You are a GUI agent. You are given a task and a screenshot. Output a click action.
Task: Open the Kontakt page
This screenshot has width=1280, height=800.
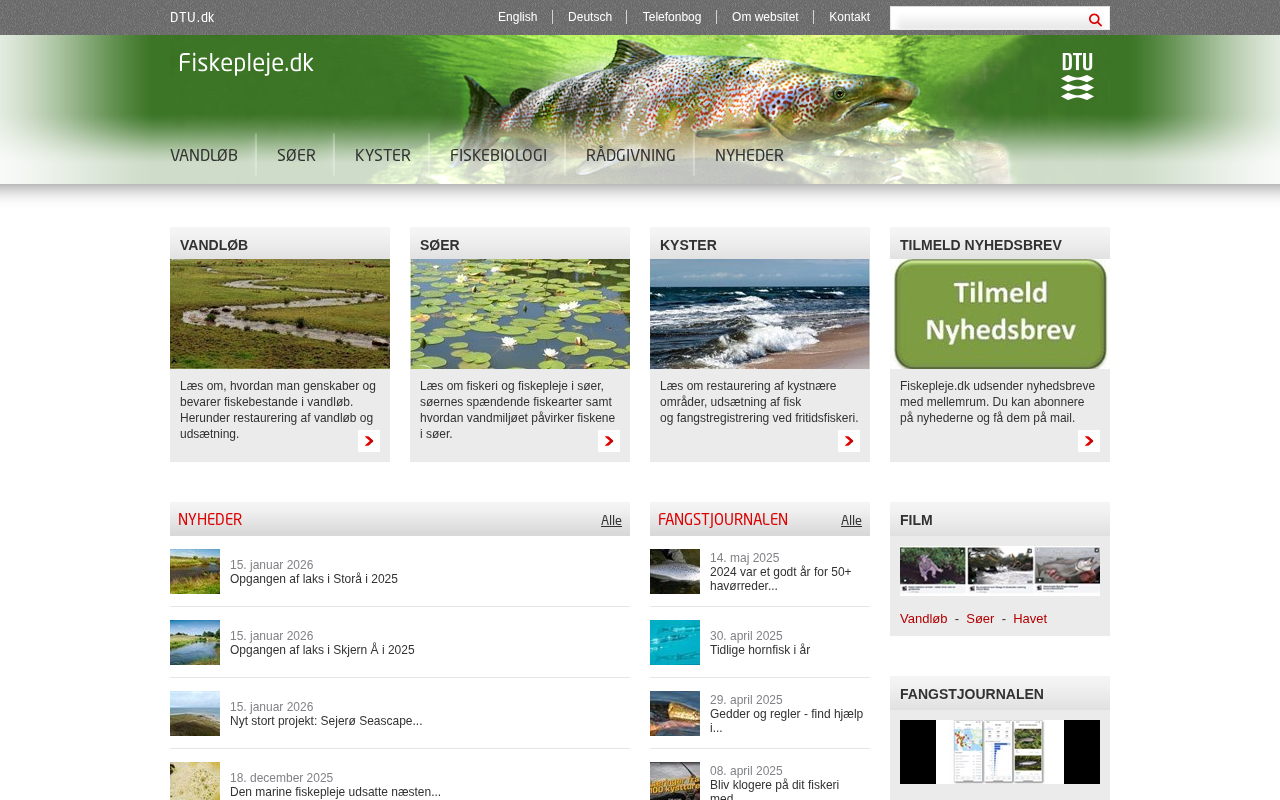coord(849,17)
